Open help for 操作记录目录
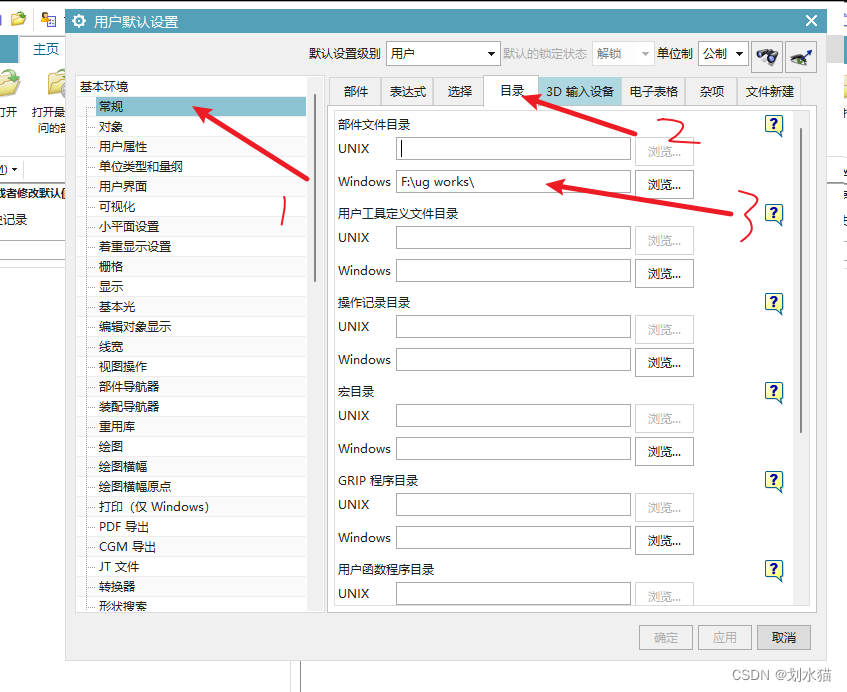847x692 pixels. point(774,304)
